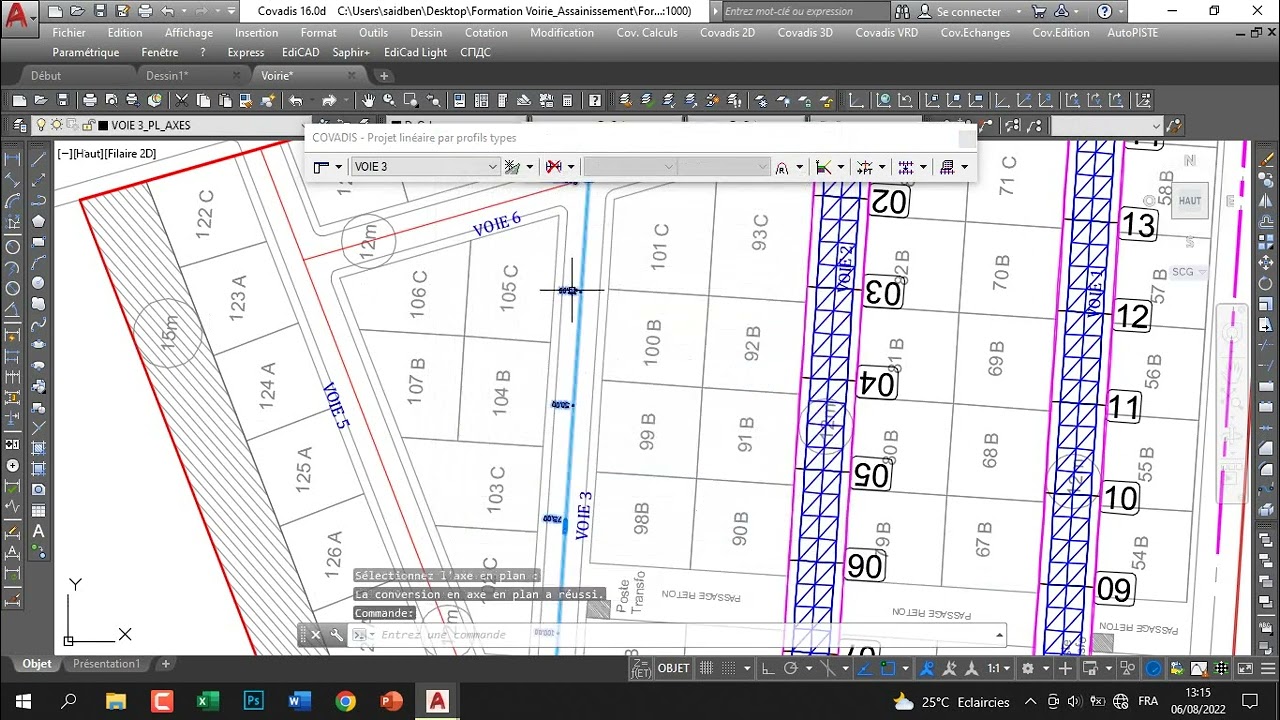The height and width of the screenshot is (720, 1280).
Task: Click the Zoom realtime magnifier icon
Action: [389, 100]
